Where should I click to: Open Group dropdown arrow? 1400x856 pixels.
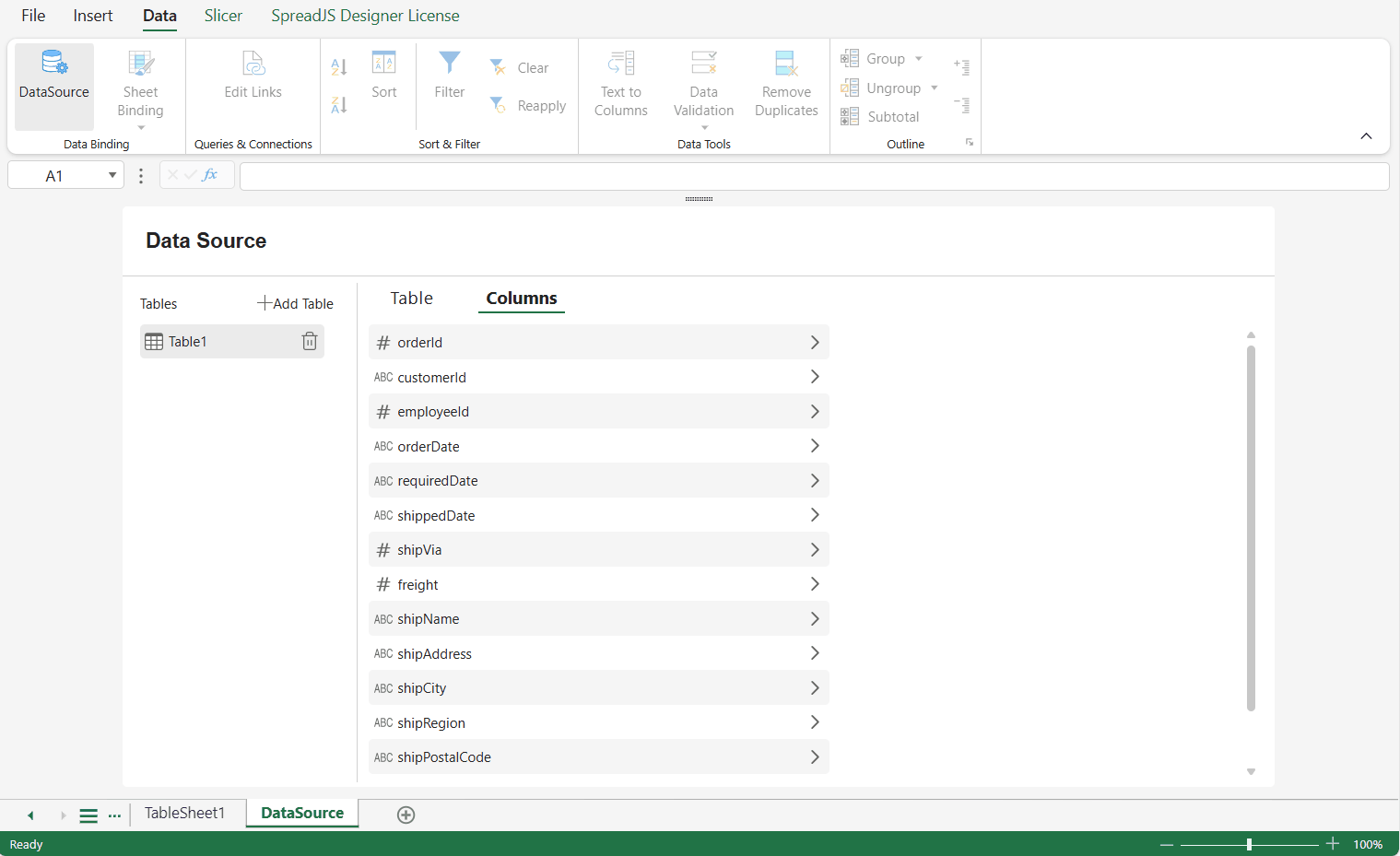pos(919,59)
